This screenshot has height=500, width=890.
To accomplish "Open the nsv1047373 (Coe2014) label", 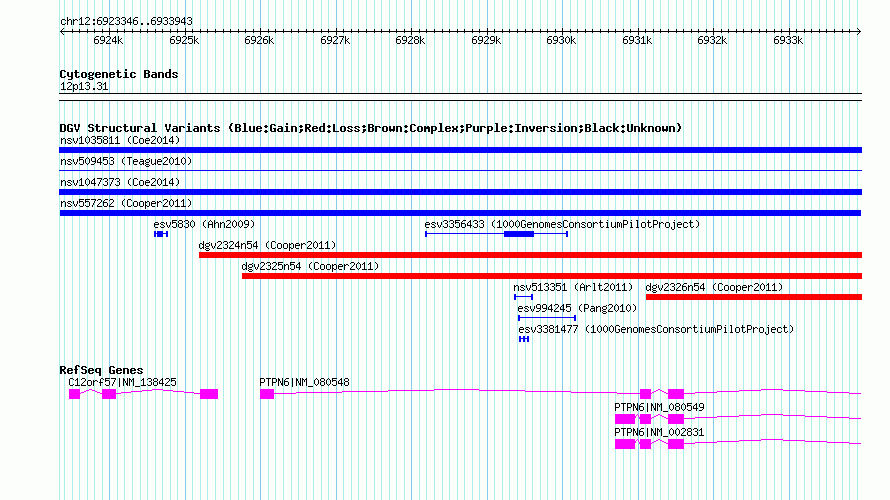I will tap(120, 182).
